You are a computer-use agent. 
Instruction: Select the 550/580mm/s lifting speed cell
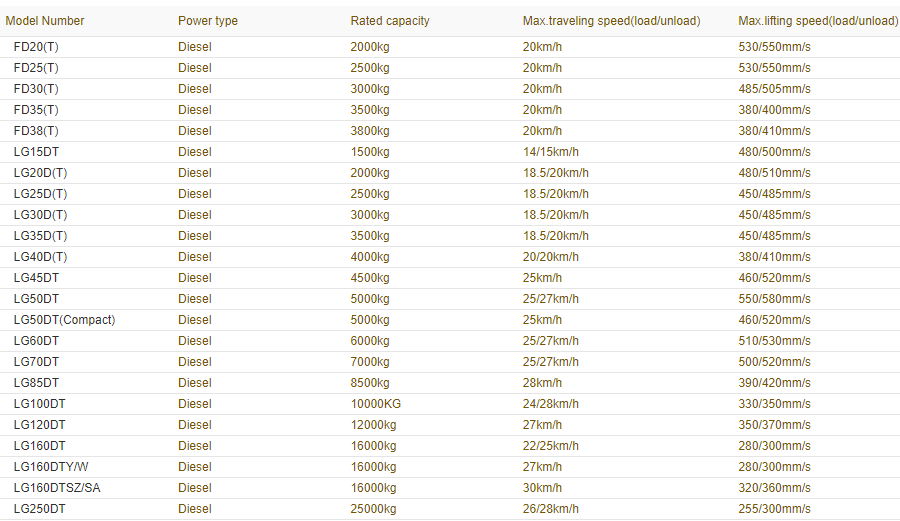[774, 299]
